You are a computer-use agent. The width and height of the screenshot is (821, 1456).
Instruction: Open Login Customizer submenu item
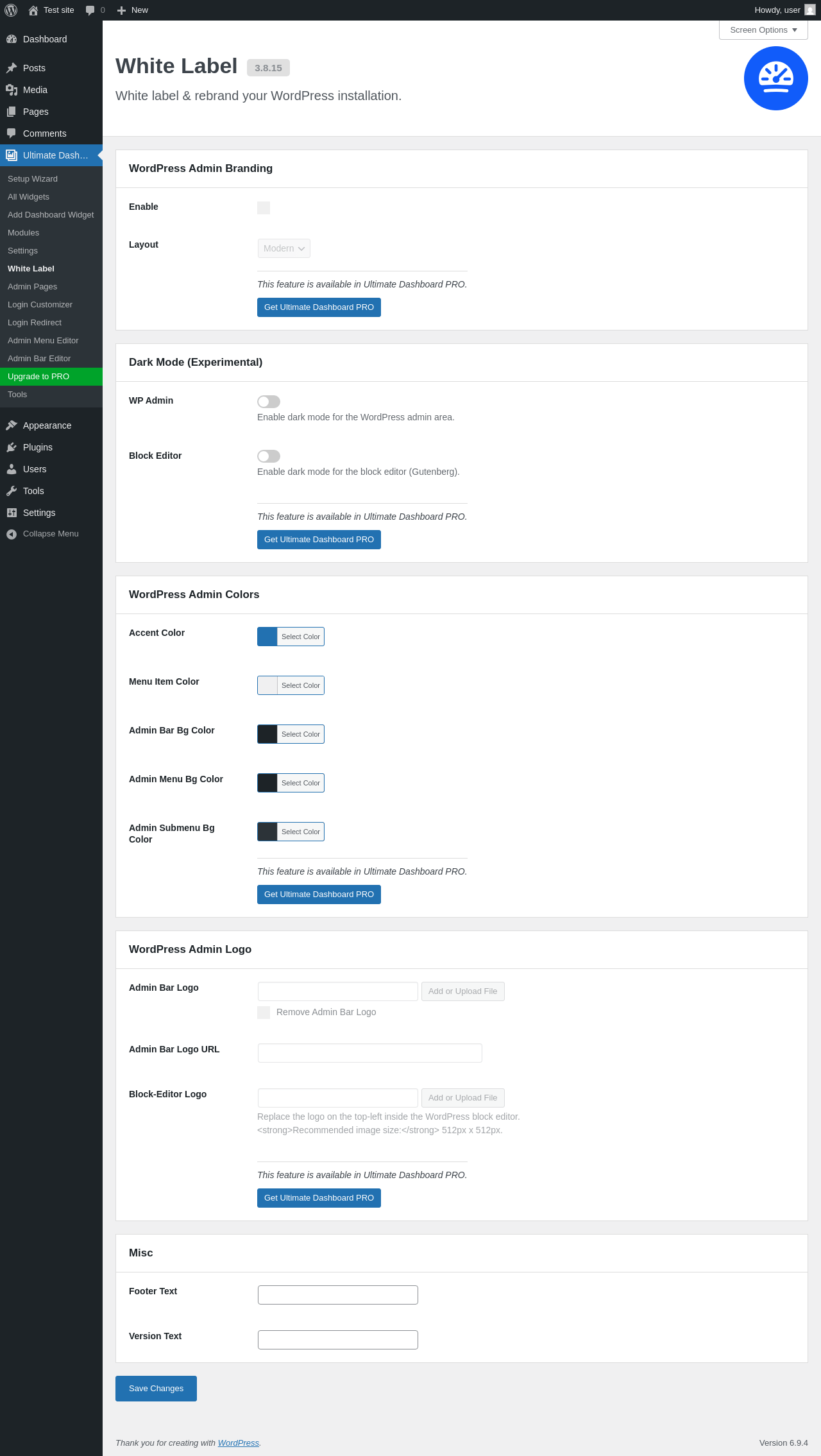(40, 305)
